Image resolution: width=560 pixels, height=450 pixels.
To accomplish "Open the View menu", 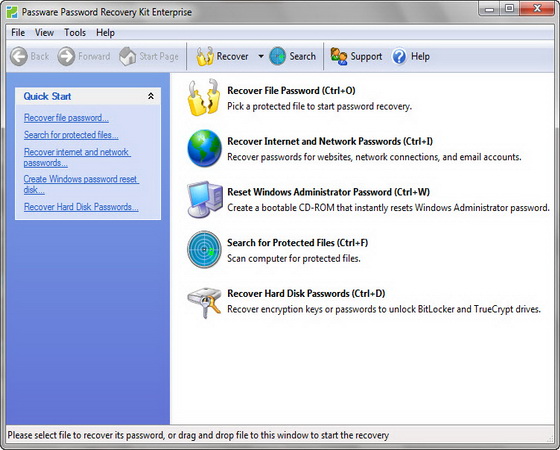I will point(44,32).
